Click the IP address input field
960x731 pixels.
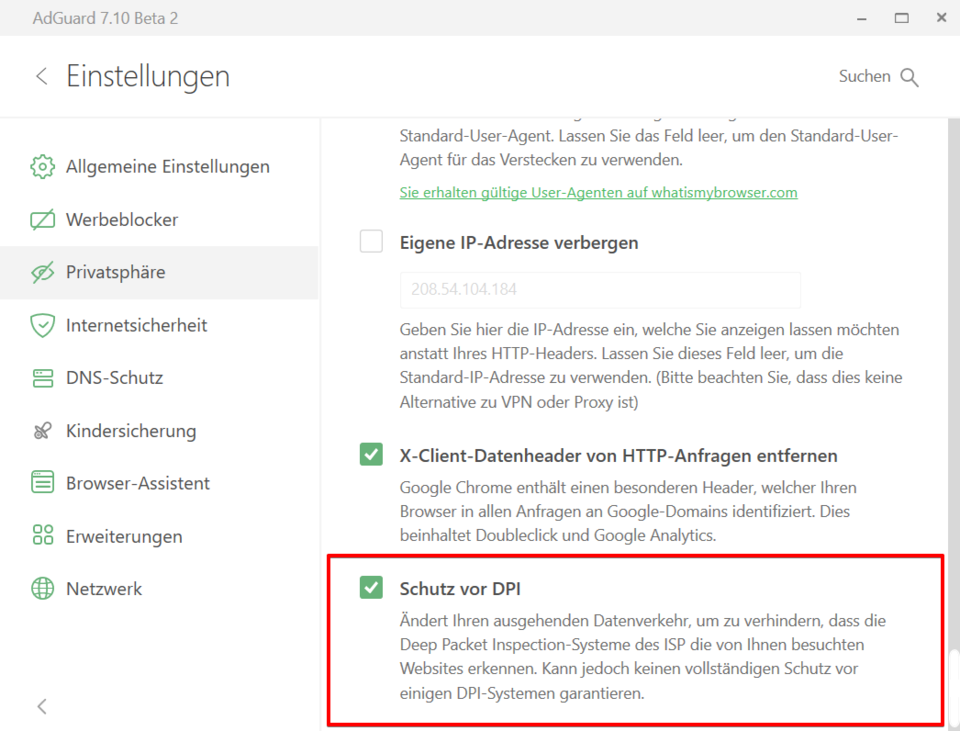pos(600,290)
